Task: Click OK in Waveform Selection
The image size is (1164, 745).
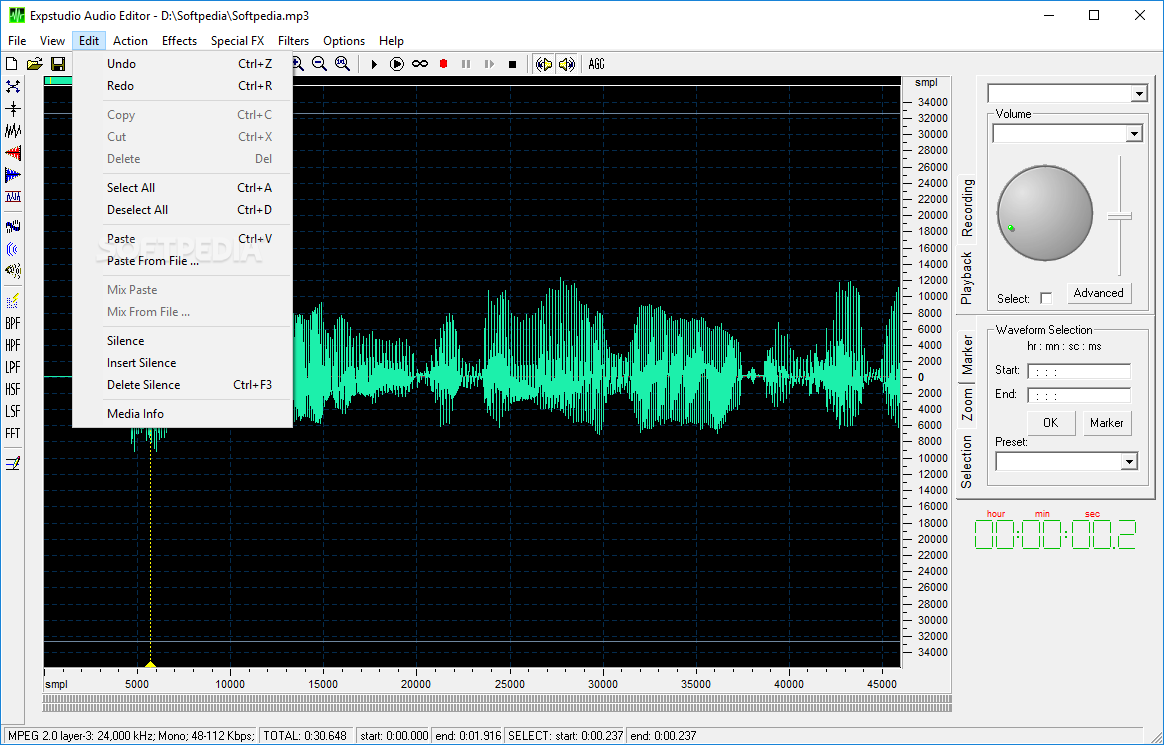Action: coord(1050,423)
